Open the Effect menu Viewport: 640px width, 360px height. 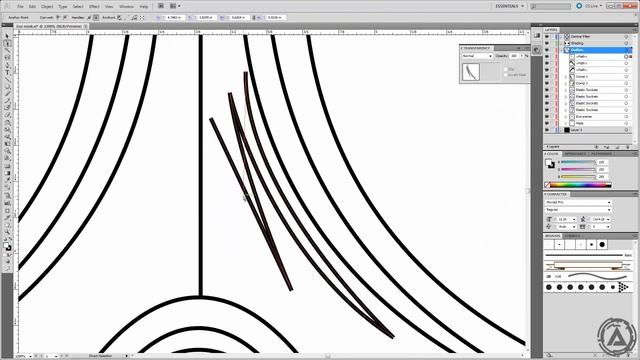(x=94, y=7)
